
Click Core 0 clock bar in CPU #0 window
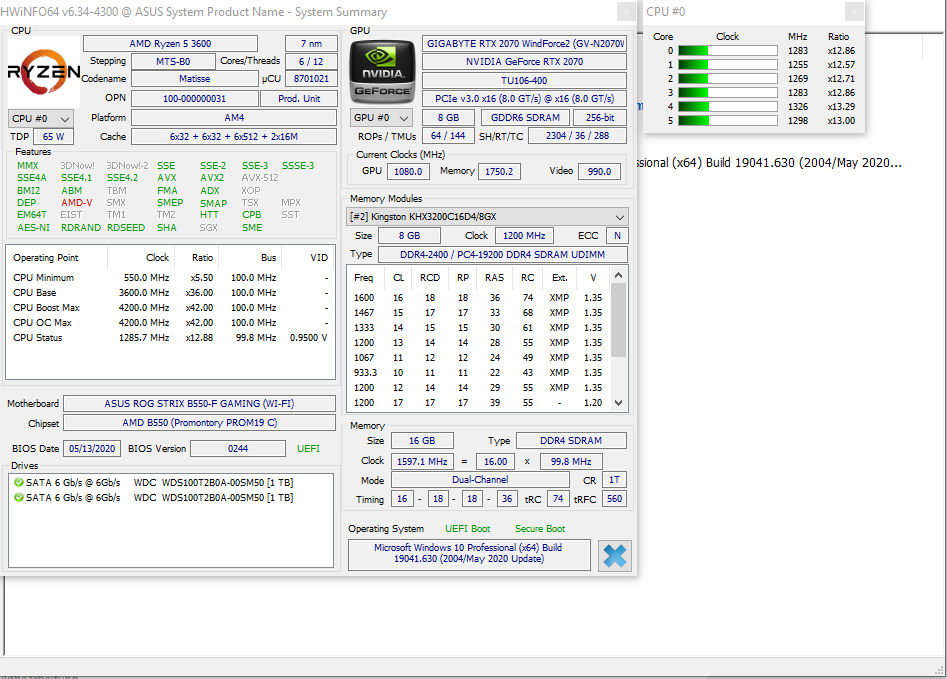pos(728,51)
